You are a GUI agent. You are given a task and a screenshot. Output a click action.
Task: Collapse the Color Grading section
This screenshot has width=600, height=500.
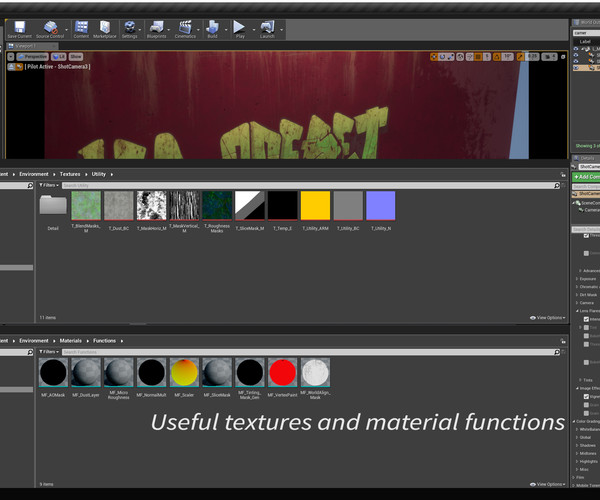574,422
